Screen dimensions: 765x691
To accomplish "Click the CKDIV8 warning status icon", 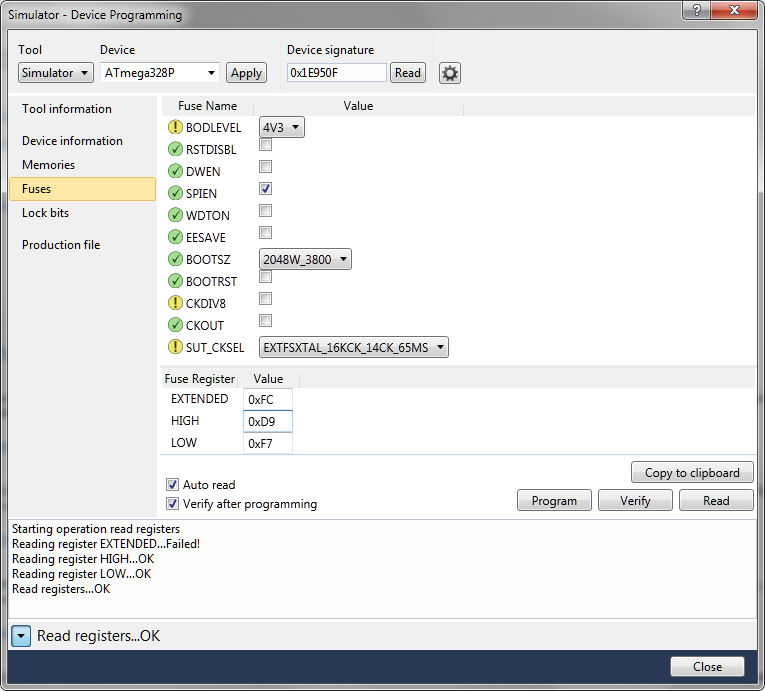I will [175, 303].
